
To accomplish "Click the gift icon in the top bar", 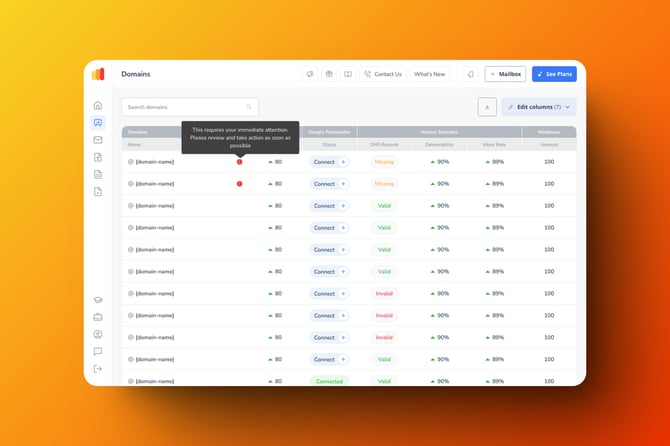I will point(329,74).
